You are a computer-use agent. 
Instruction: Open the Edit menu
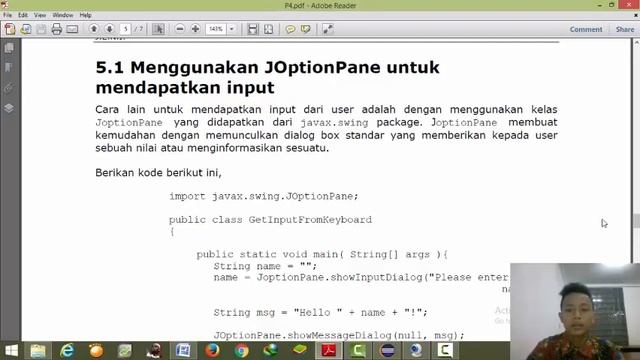point(23,15)
